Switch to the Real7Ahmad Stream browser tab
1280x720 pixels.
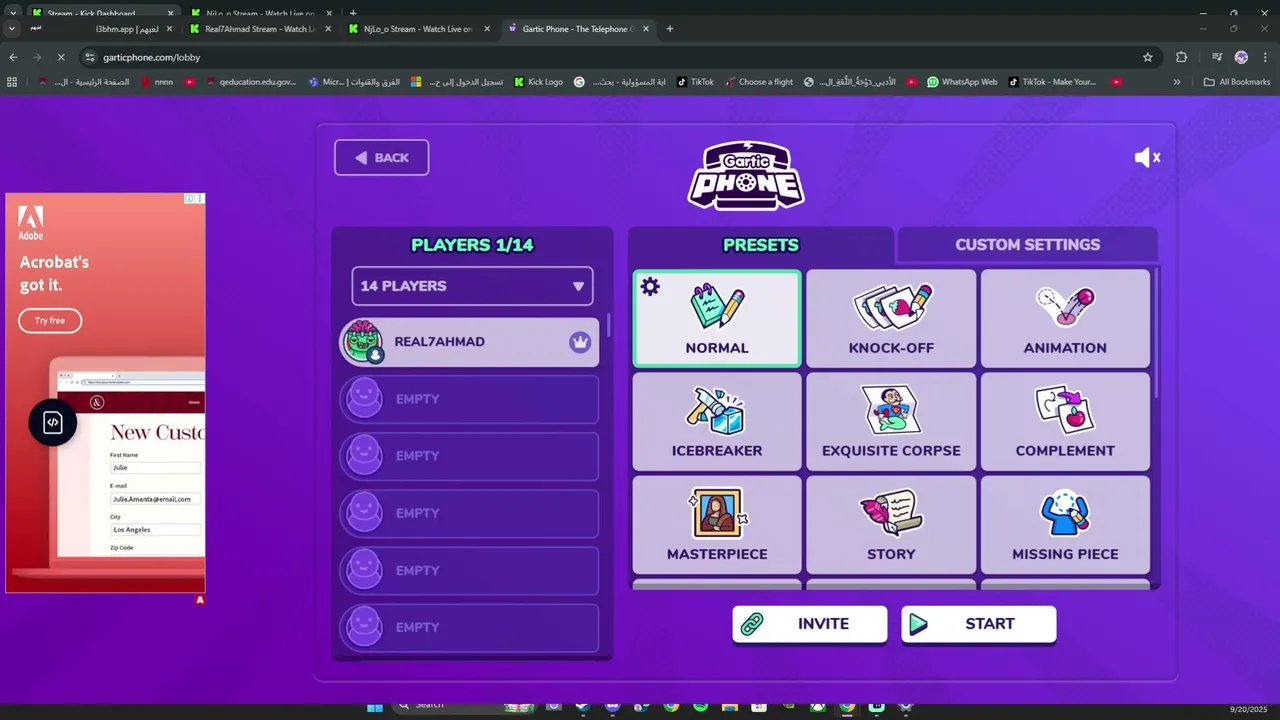click(x=260, y=29)
